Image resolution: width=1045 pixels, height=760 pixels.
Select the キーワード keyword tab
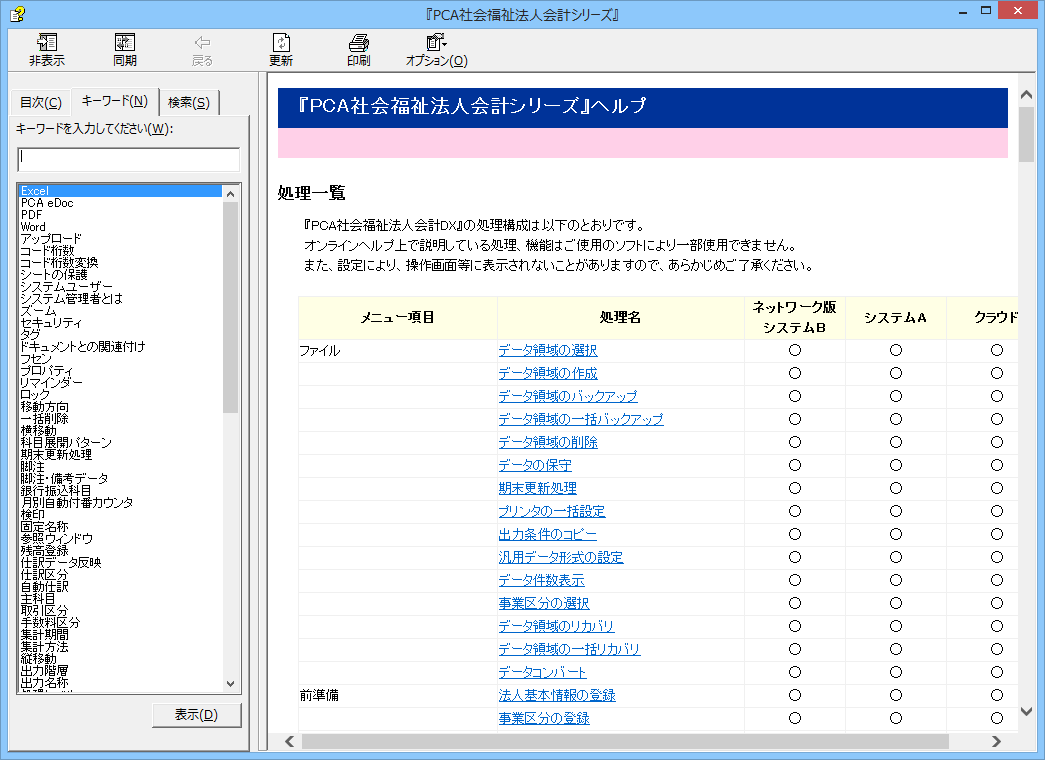[x=115, y=101]
